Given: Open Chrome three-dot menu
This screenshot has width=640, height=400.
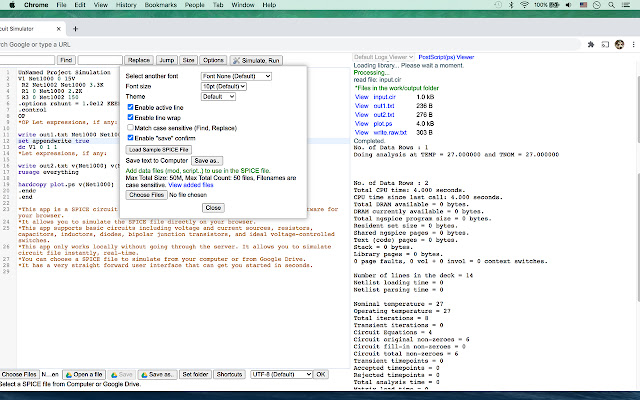Looking at the screenshot, I should [633, 44].
